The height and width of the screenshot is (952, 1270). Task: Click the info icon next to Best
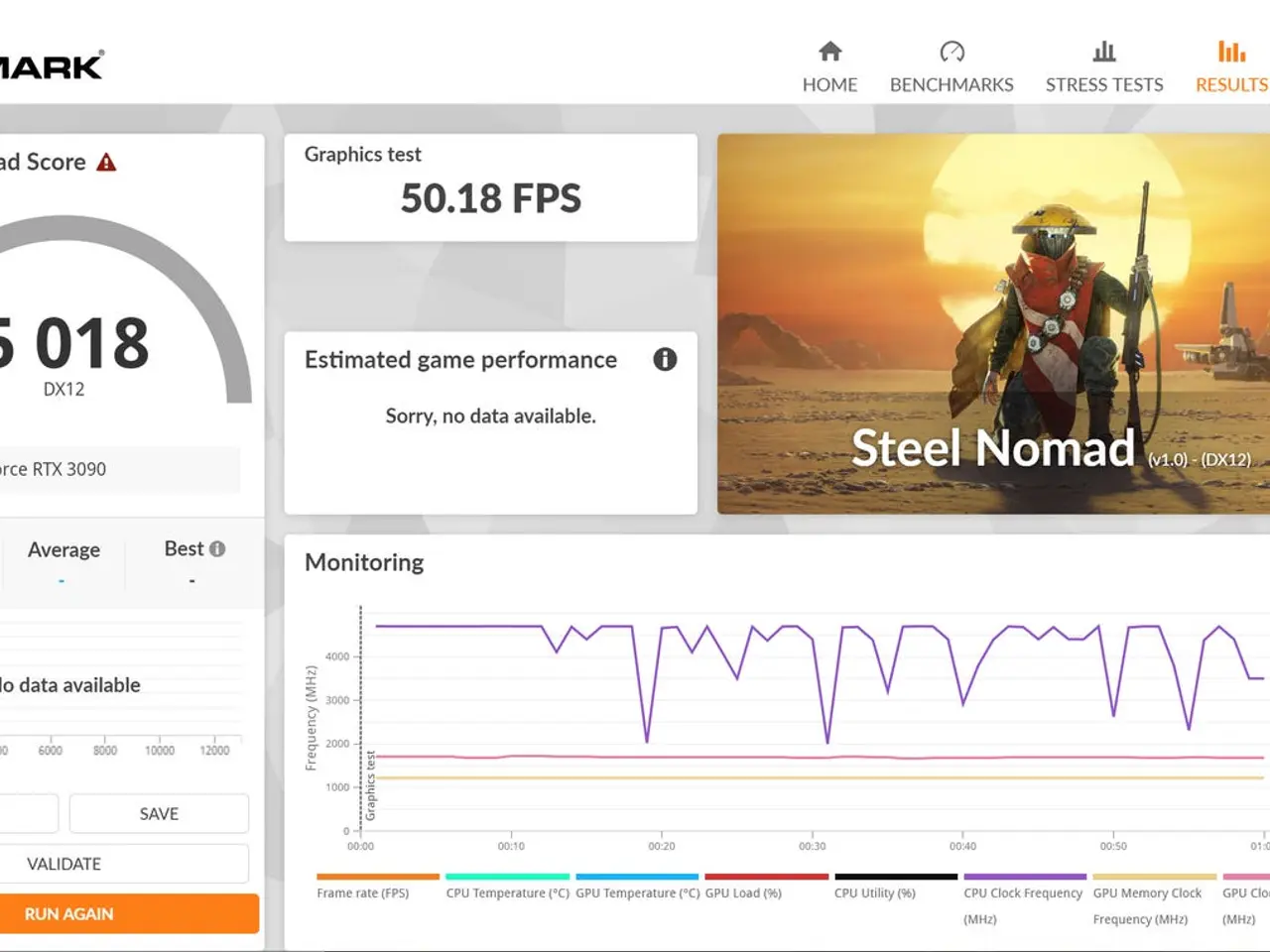pos(217,548)
